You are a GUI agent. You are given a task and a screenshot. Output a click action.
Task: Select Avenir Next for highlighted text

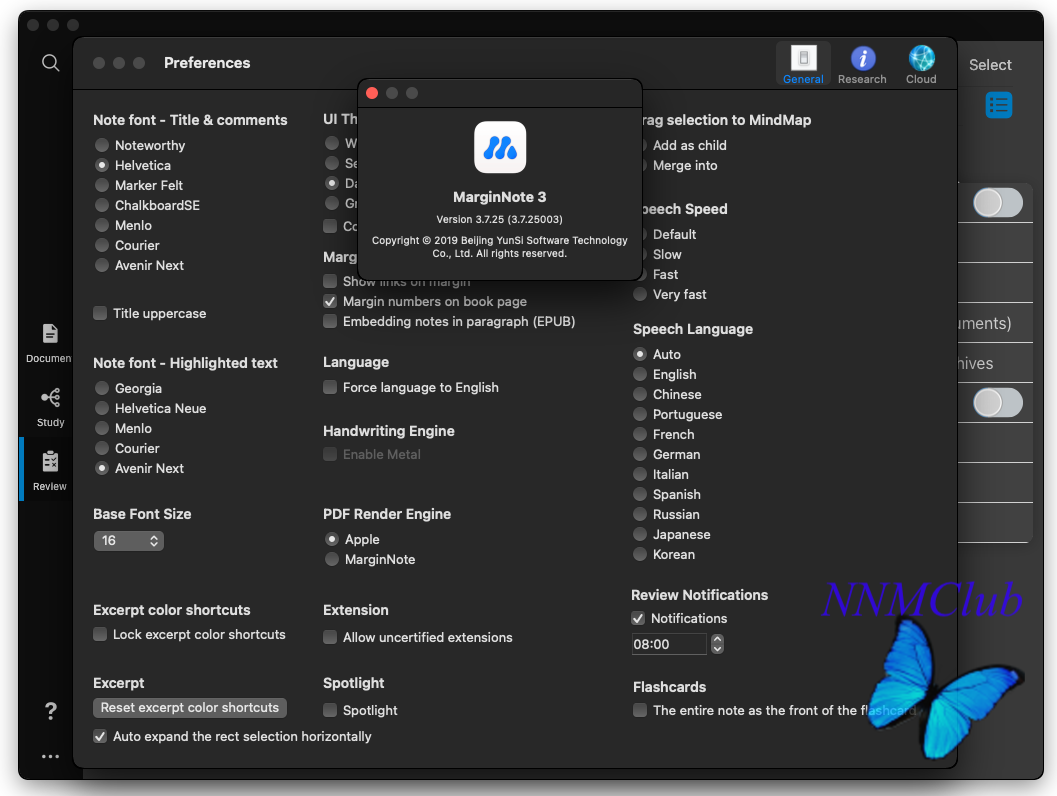click(102, 468)
